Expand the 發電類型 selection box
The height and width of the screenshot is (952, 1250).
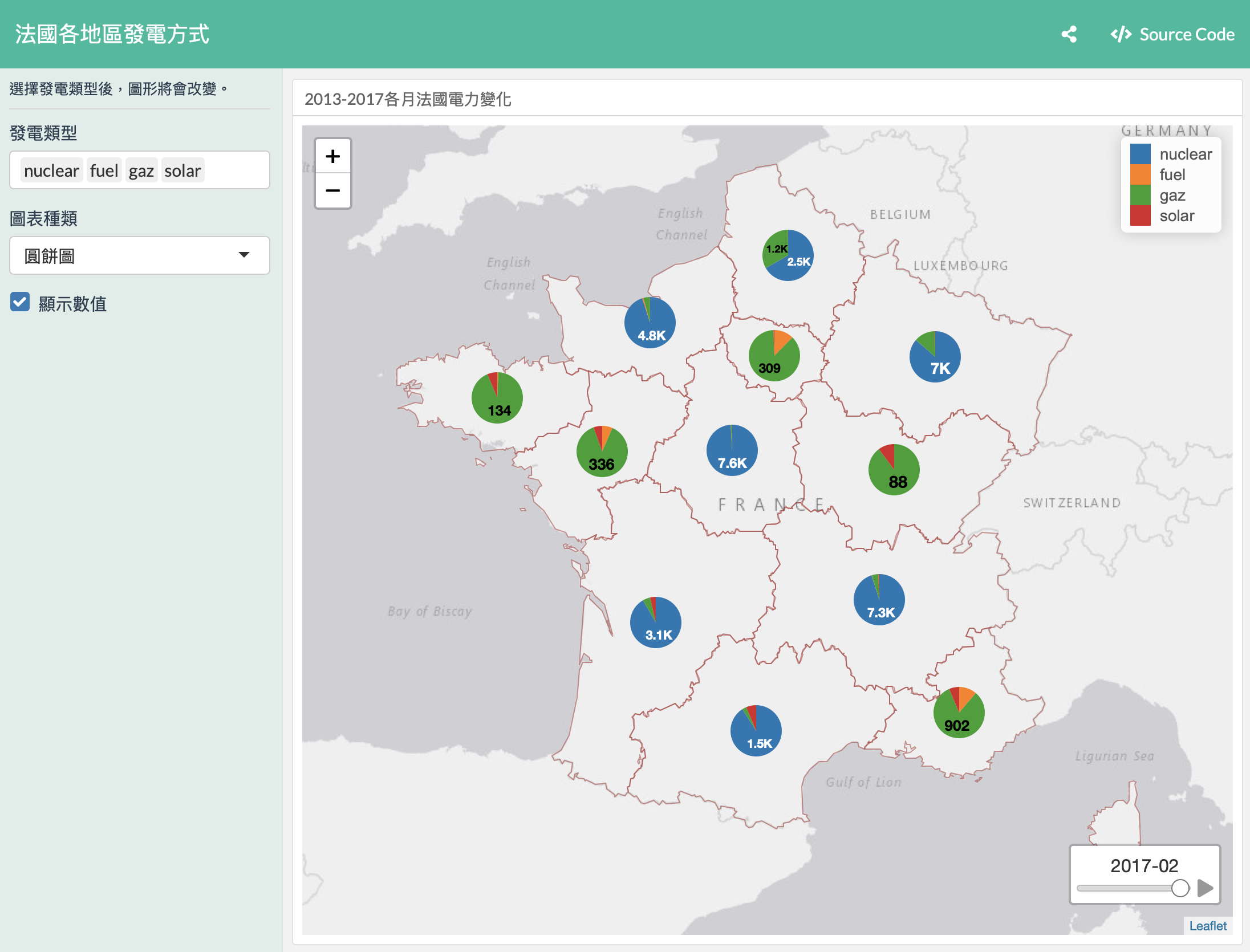[234, 169]
